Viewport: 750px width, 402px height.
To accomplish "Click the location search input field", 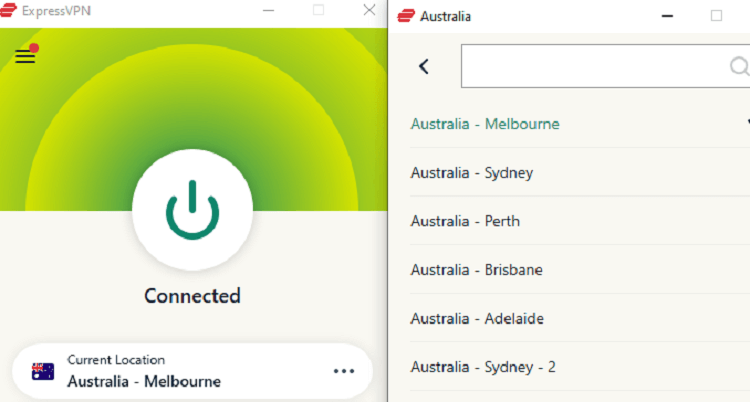I will 606,66.
